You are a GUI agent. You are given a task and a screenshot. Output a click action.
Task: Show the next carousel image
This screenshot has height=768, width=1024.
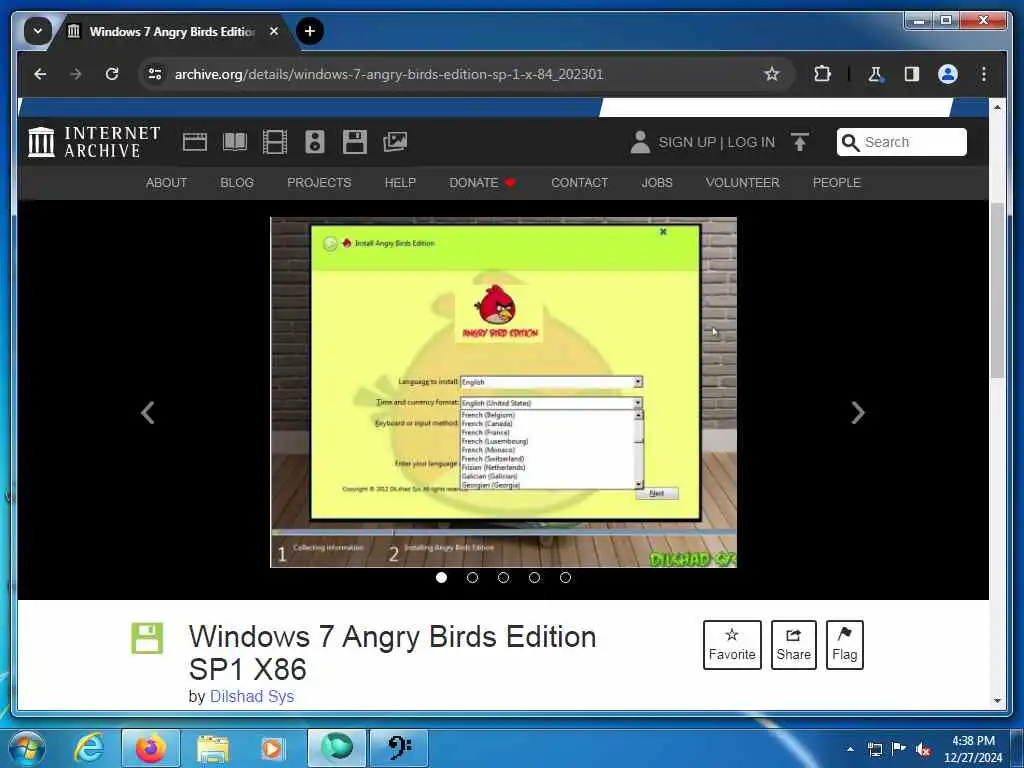click(x=858, y=413)
